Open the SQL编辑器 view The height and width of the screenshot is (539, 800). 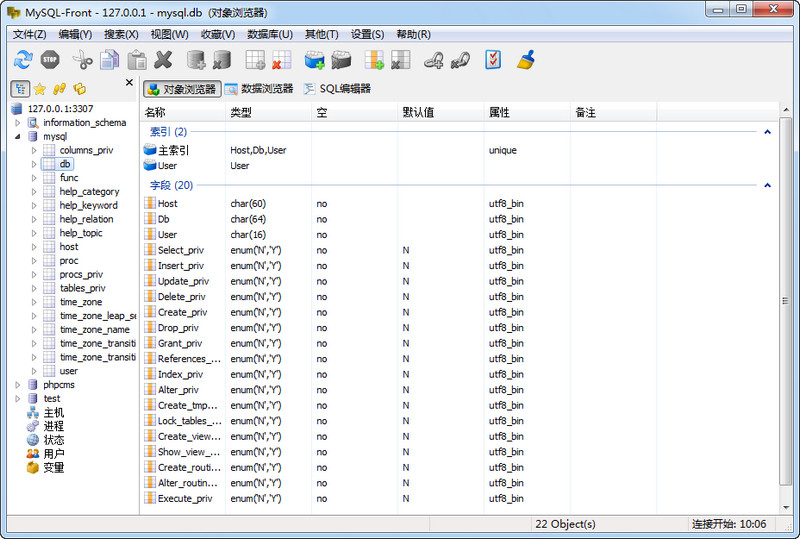tap(337, 89)
